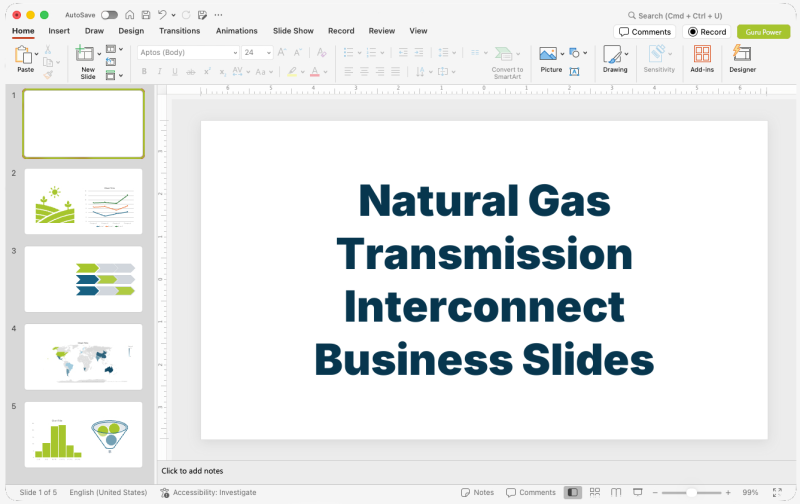Screen dimensions: 800x504
Task: Click English (United States) language button
Action: 108,492
